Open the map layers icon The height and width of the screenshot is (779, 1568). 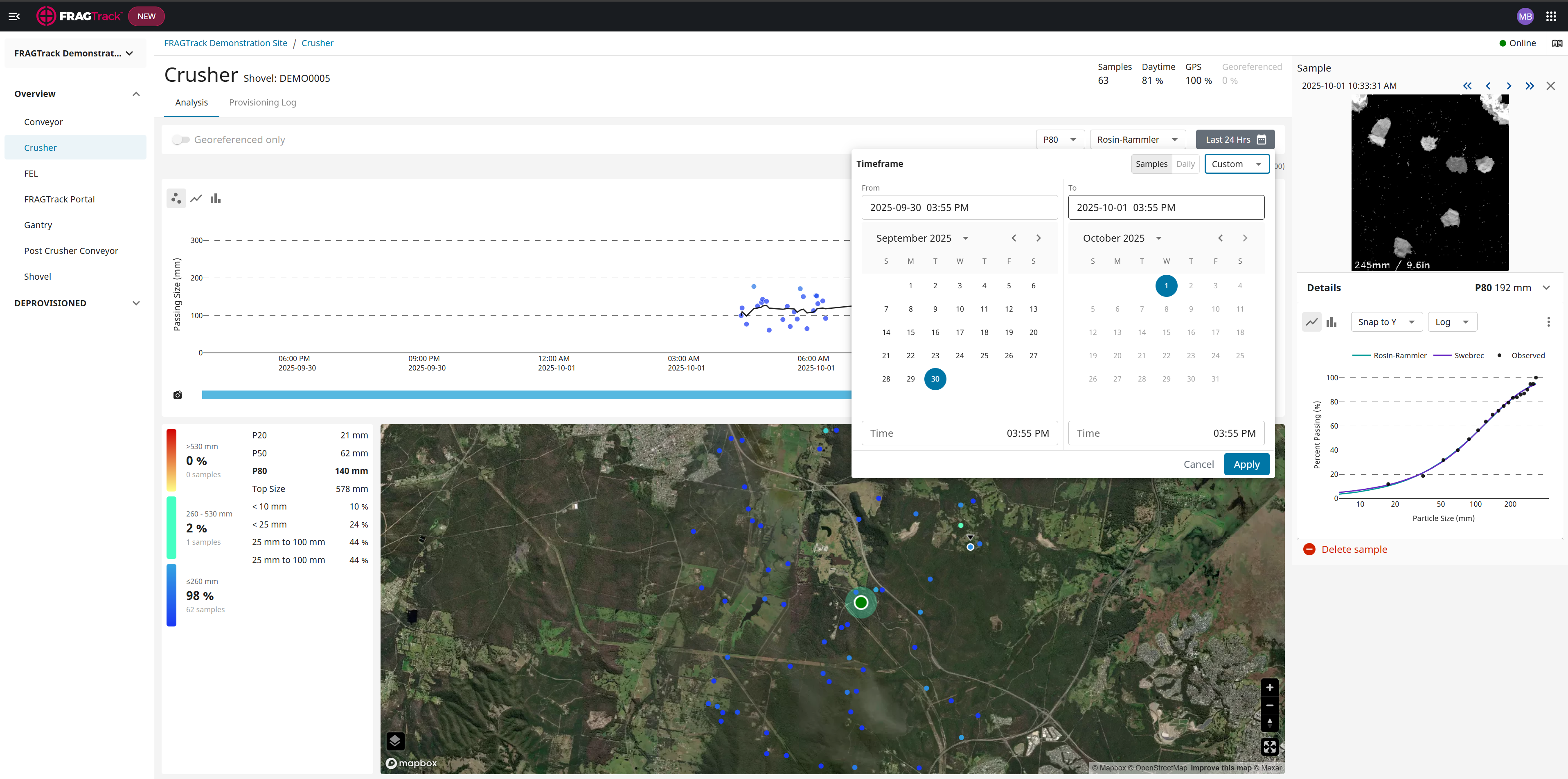(395, 741)
